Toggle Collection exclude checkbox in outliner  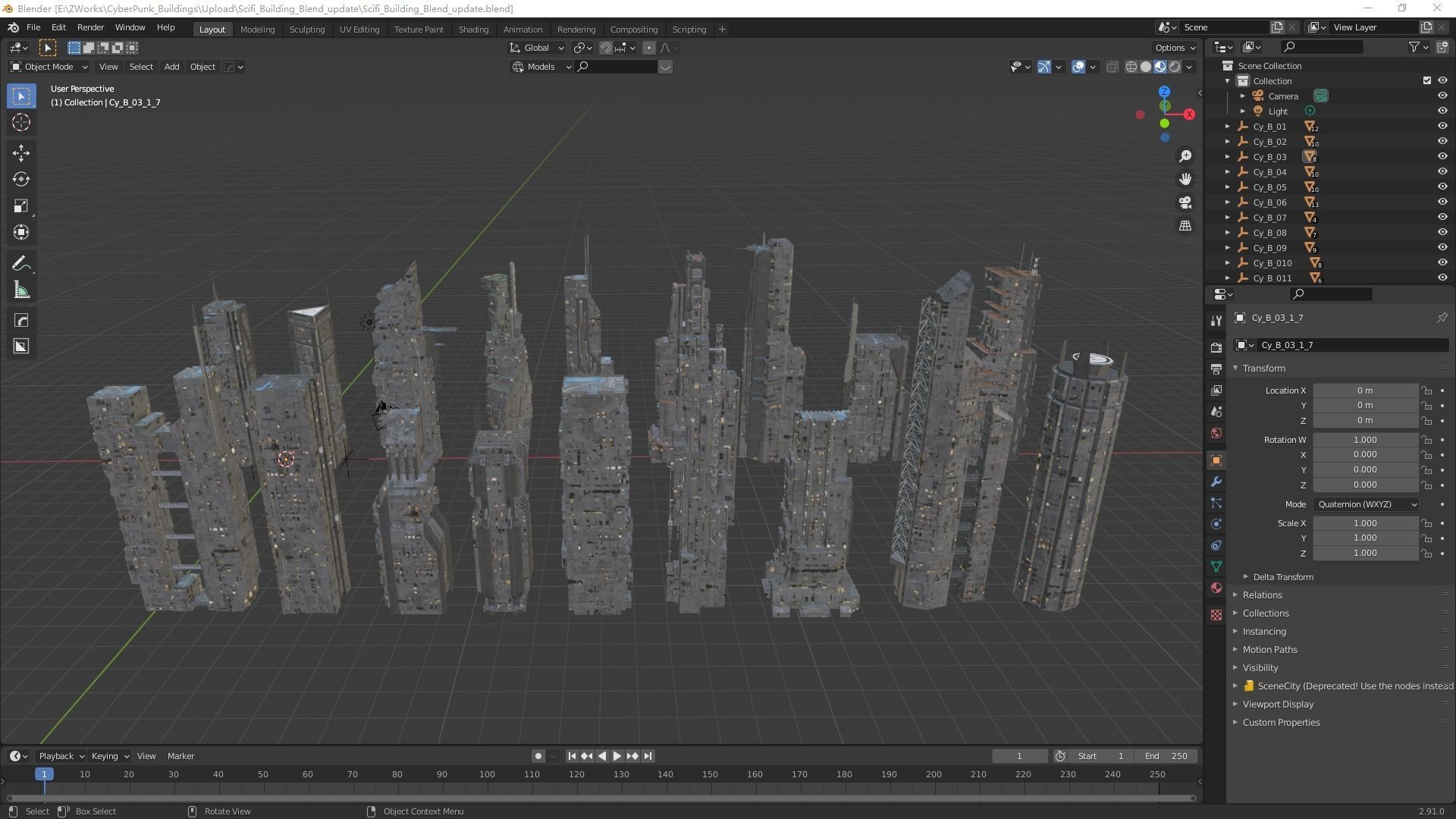pyautogui.click(x=1427, y=81)
